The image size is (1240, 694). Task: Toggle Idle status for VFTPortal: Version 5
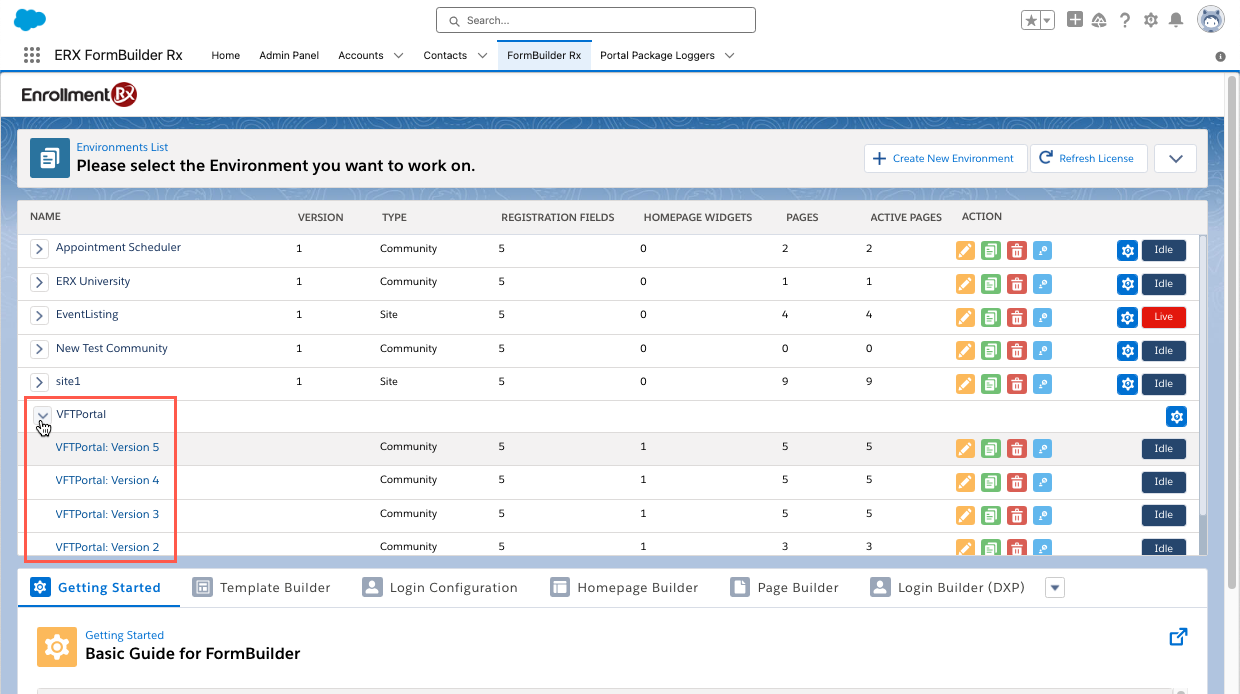click(1163, 449)
